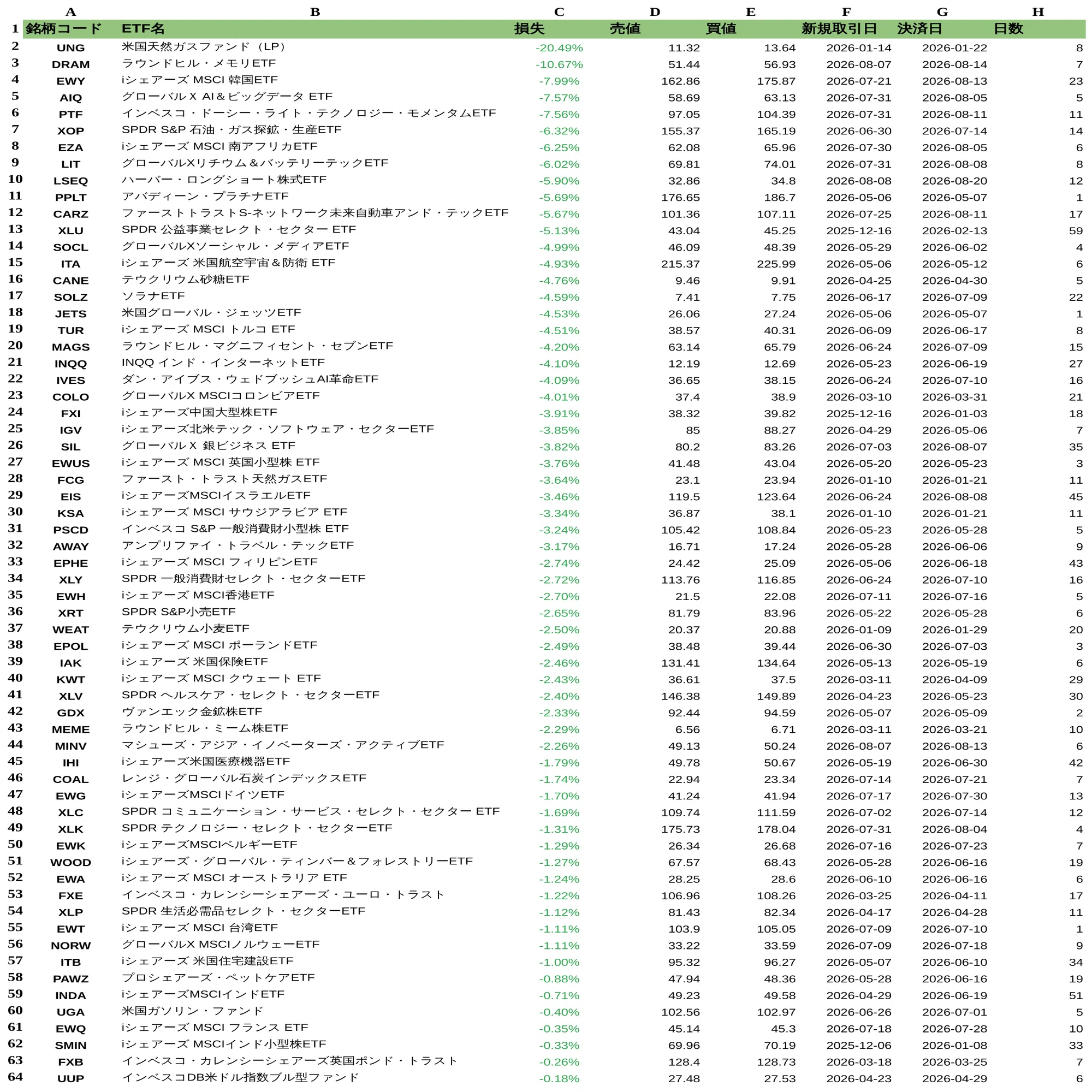Select row 2 header

[x=15, y=46]
